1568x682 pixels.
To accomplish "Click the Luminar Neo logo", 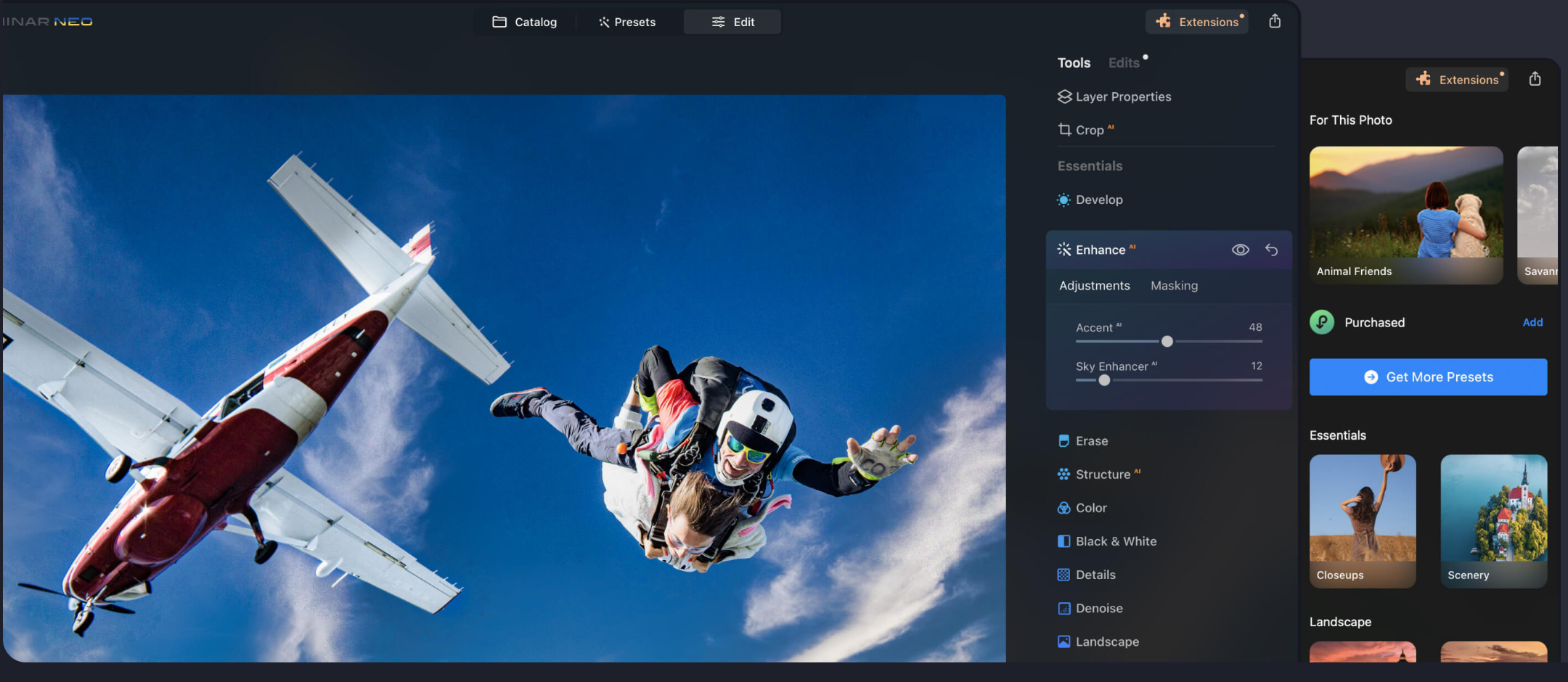I will coord(46,22).
